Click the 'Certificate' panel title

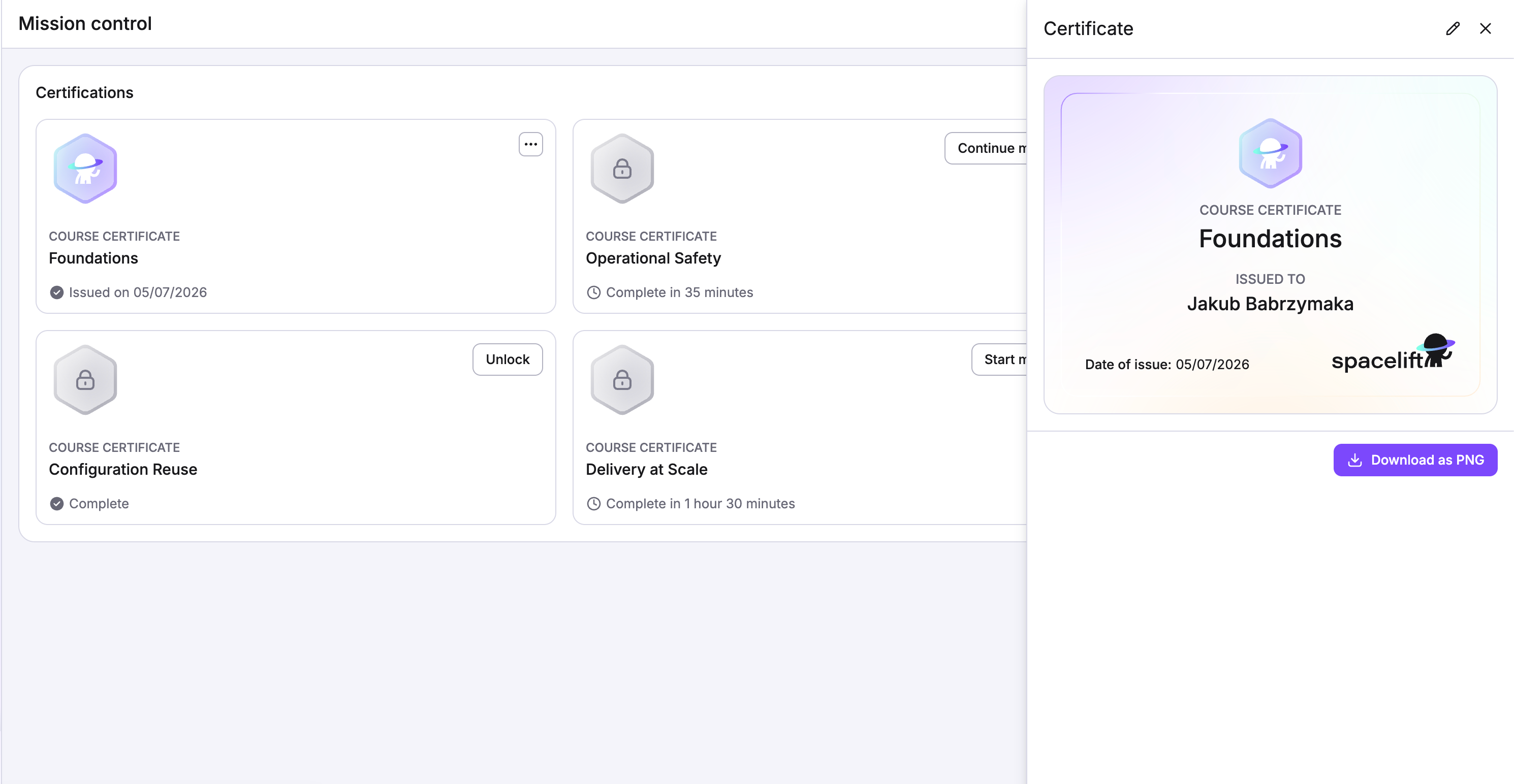[1088, 28]
